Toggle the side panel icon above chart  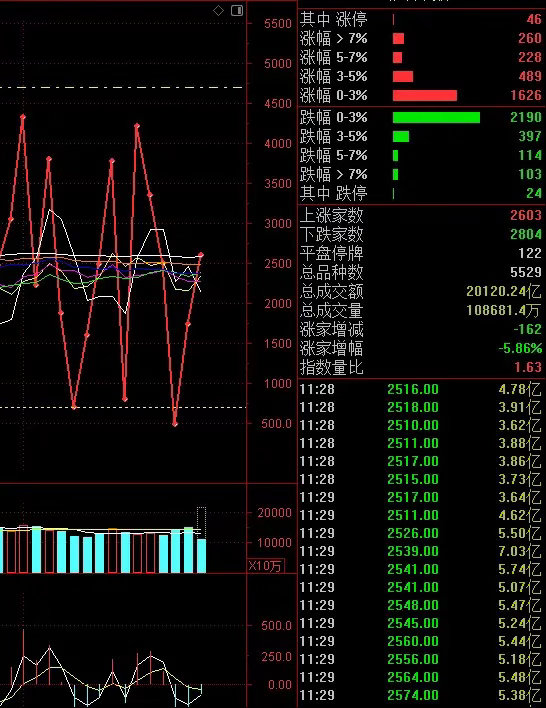[237, 10]
